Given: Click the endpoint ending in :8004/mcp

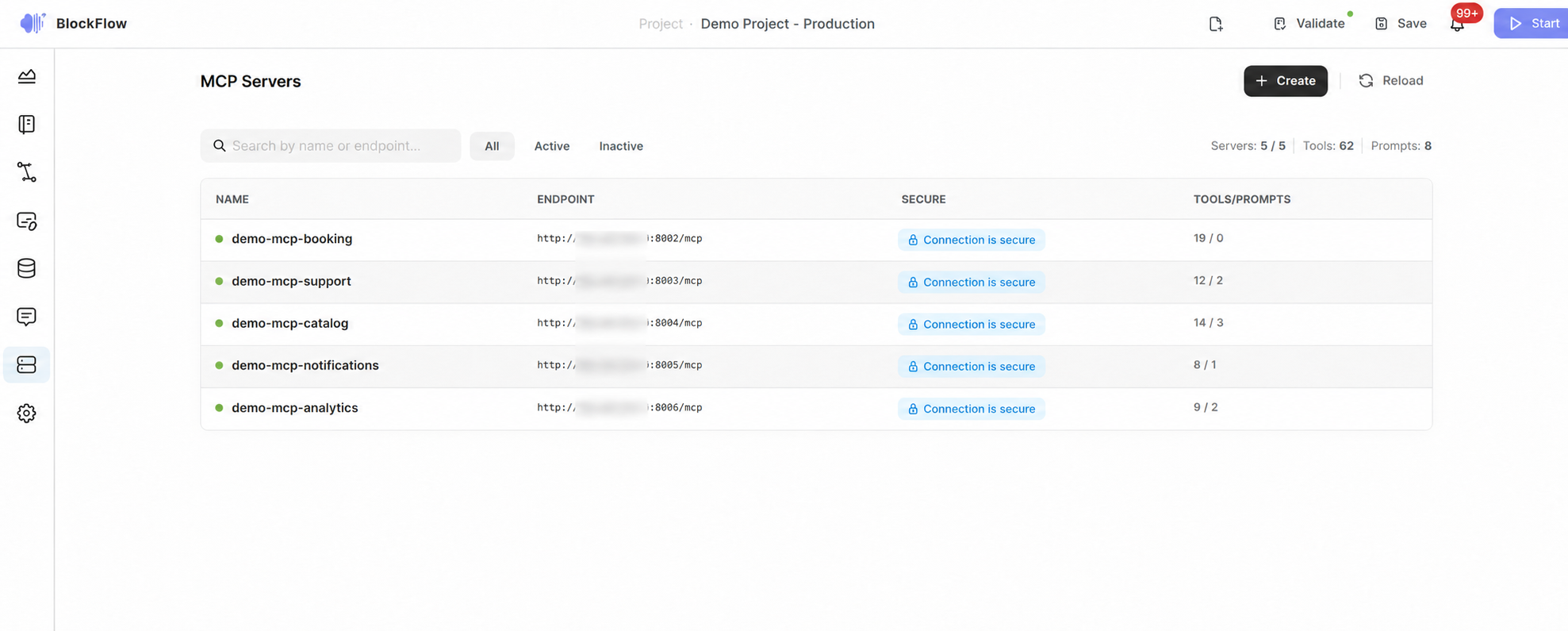Looking at the screenshot, I should coord(619,323).
